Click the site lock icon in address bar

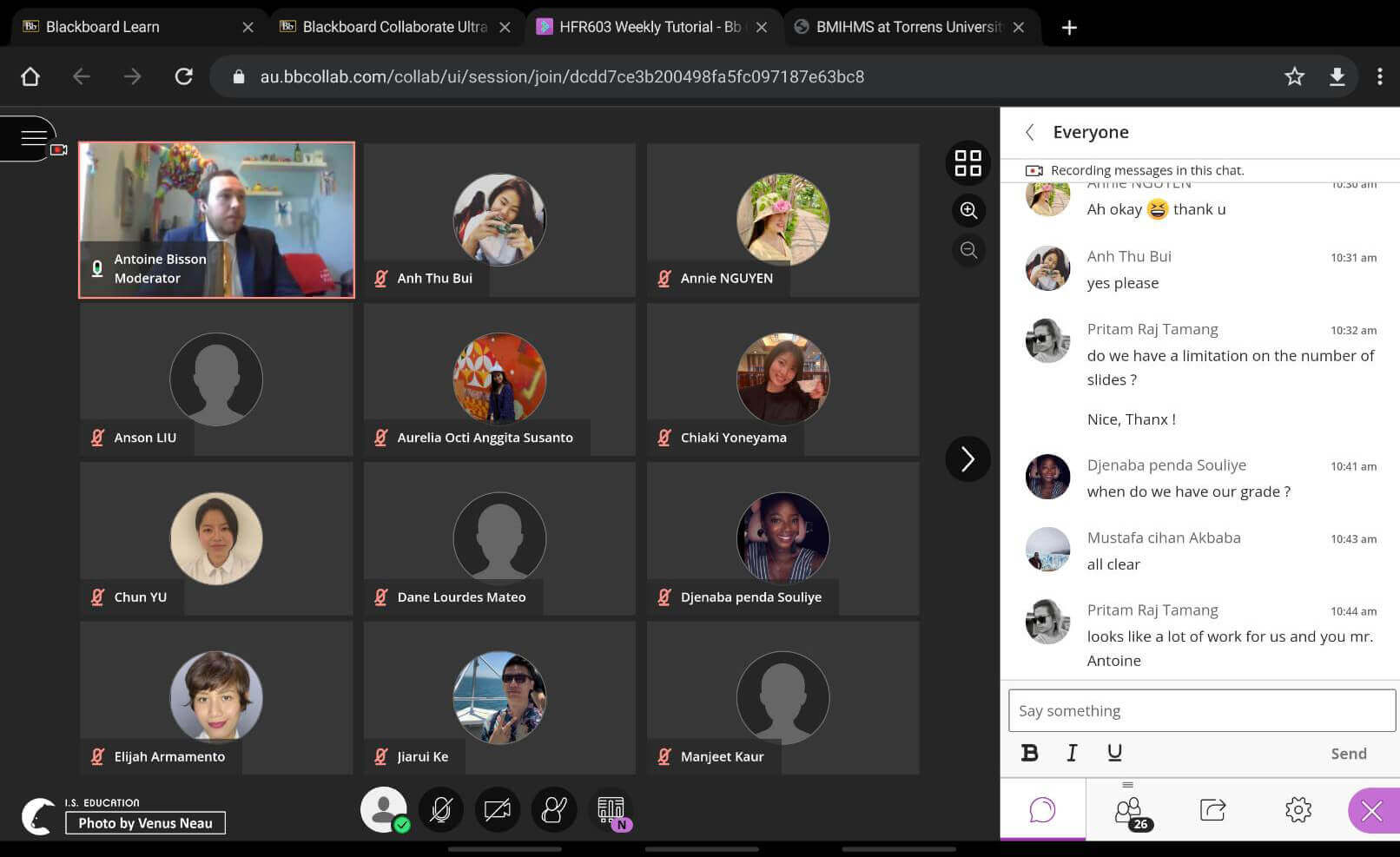239,76
